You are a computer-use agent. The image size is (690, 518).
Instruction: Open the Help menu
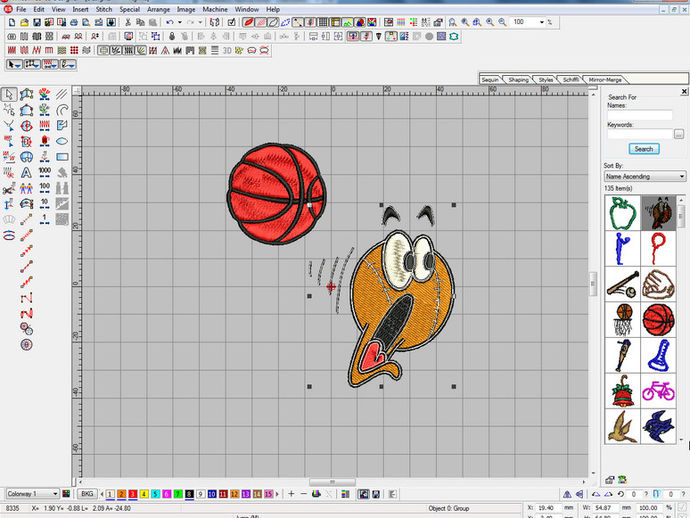tap(273, 9)
